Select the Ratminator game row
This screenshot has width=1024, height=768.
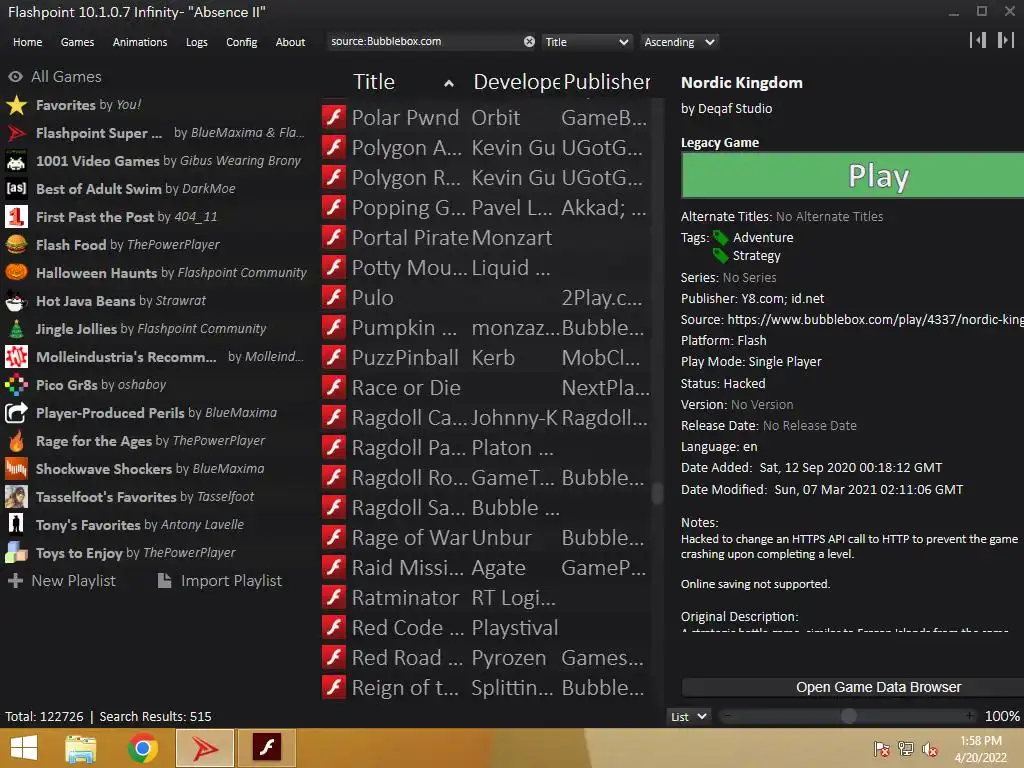[x=486, y=598]
